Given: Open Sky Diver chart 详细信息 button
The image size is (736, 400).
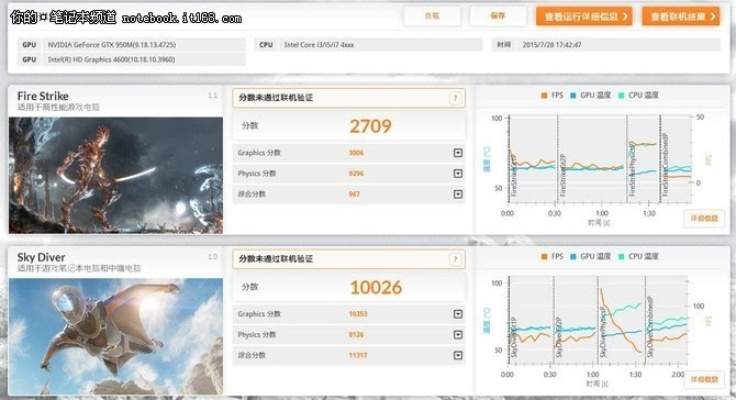Looking at the screenshot, I should pos(704,379).
